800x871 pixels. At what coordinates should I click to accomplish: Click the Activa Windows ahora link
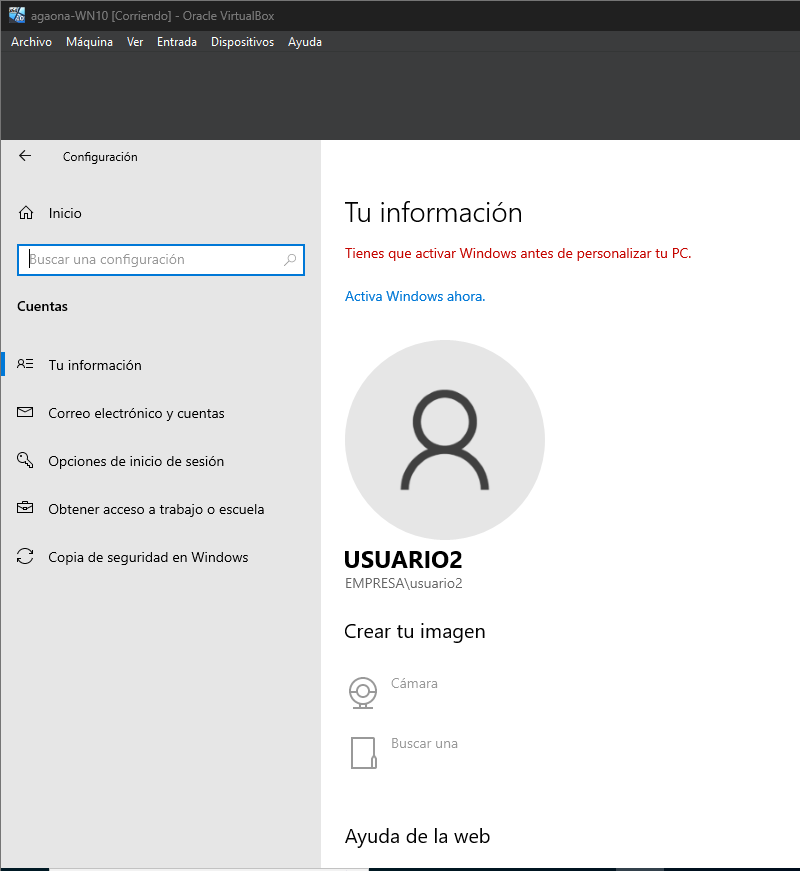(415, 297)
